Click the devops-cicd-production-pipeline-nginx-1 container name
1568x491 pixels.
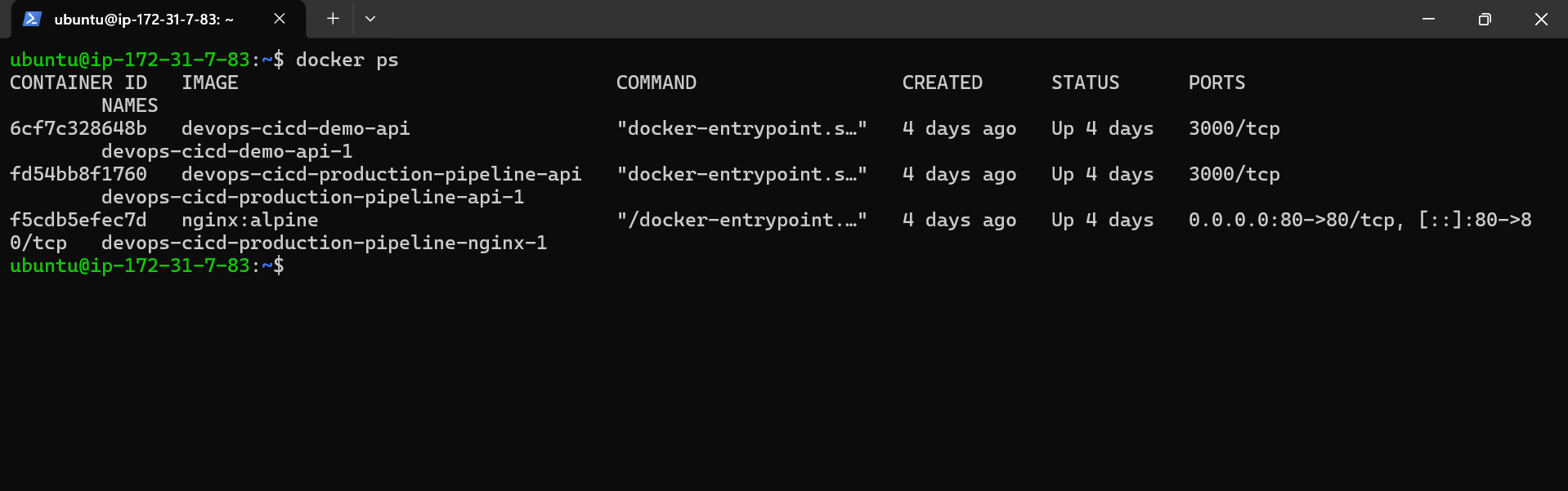[324, 243]
